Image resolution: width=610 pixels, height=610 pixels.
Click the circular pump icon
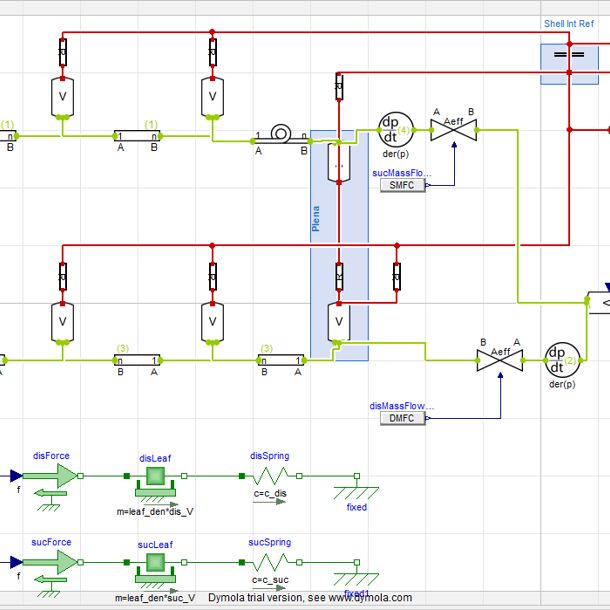pos(281,134)
